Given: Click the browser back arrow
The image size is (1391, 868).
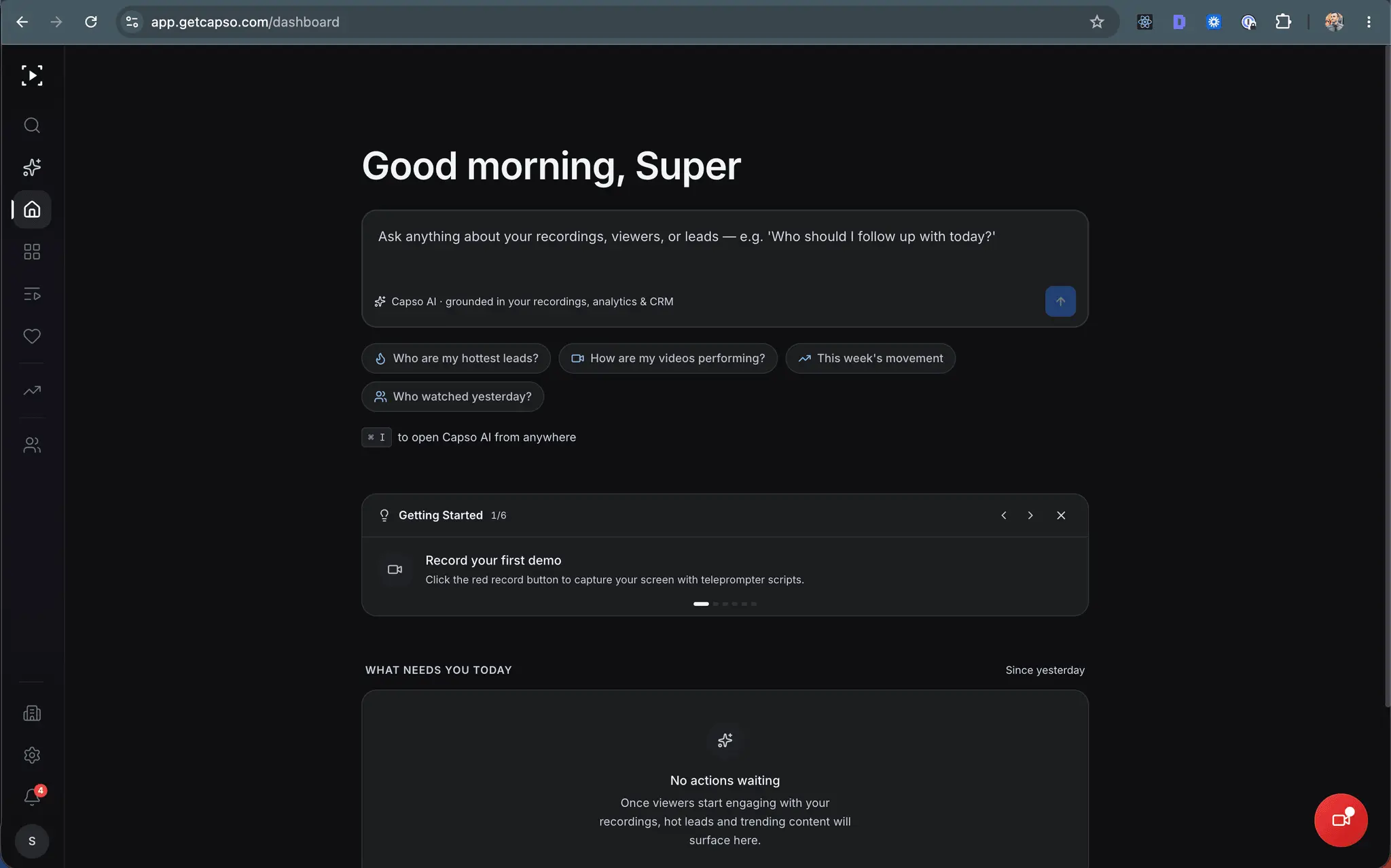Looking at the screenshot, I should pyautogui.click(x=22, y=22).
